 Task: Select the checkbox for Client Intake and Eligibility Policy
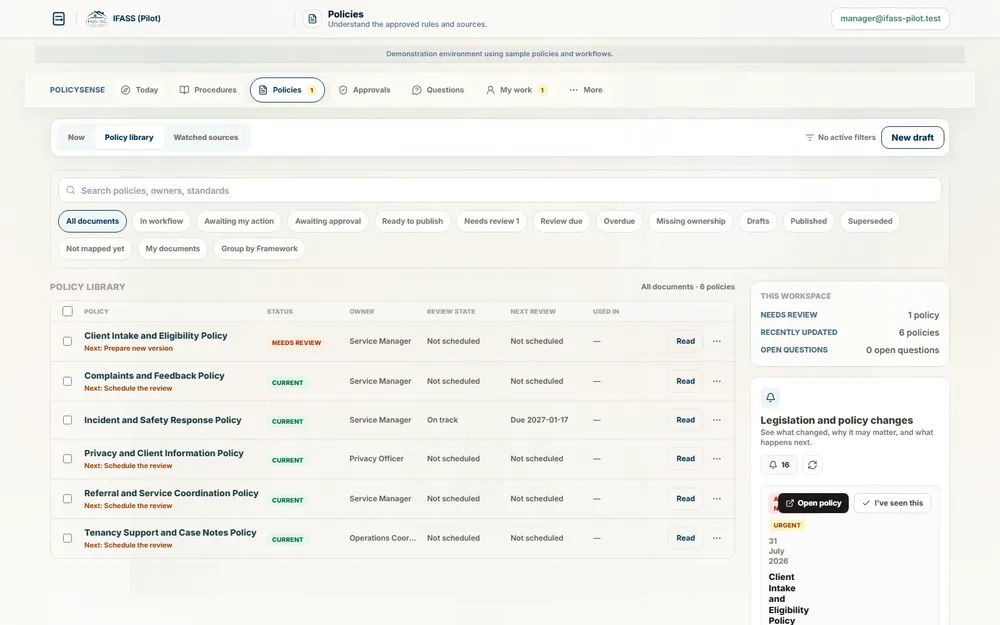point(68,341)
